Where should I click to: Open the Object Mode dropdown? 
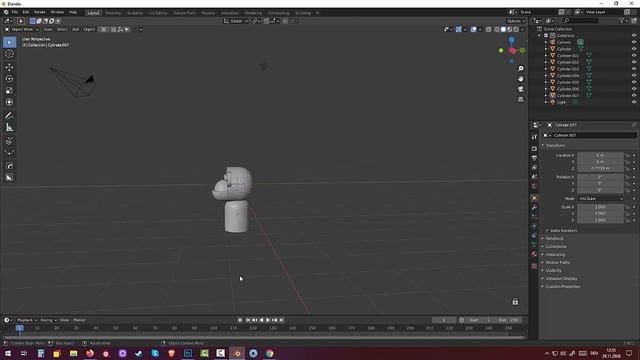click(22, 29)
